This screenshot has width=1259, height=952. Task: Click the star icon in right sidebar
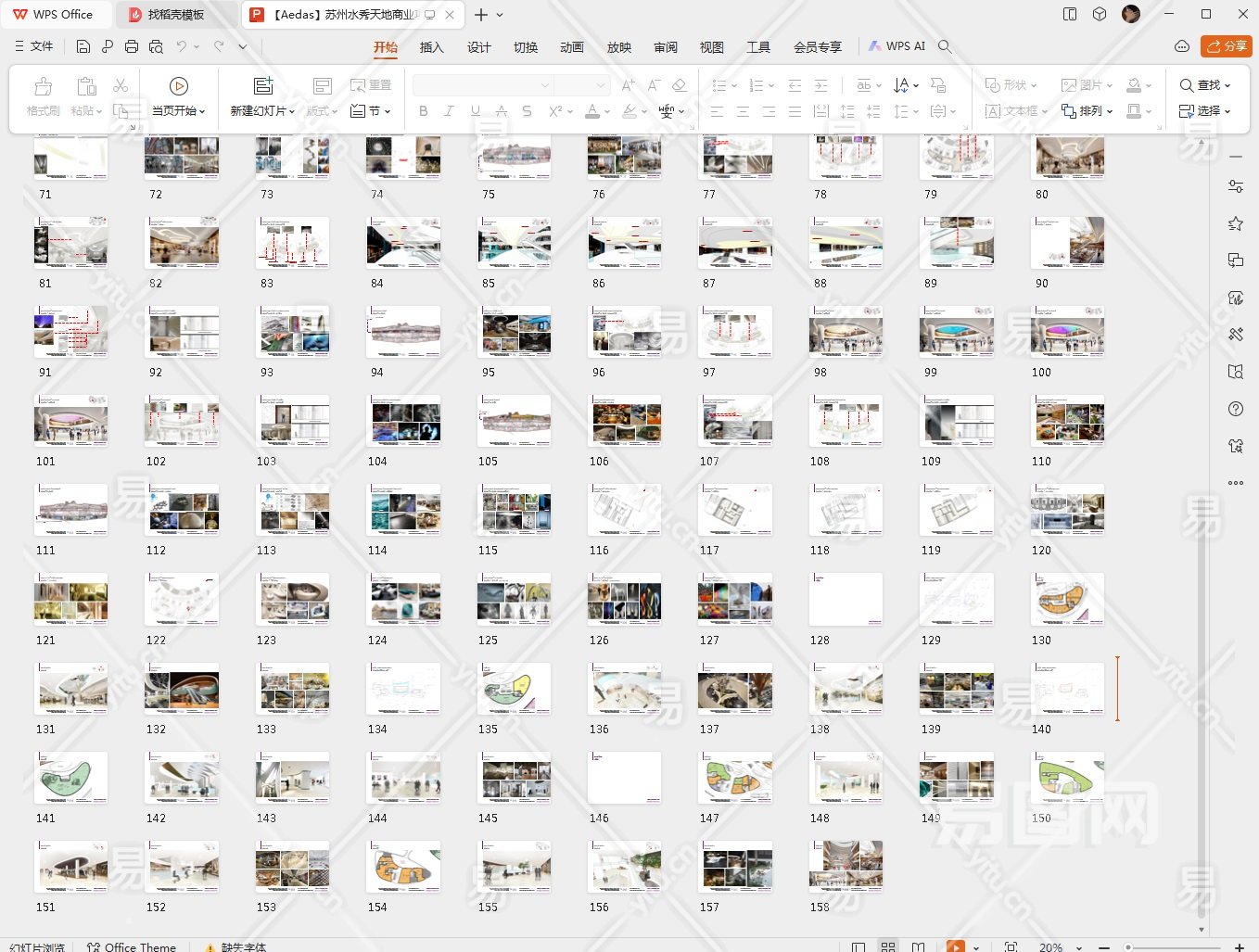coord(1235,223)
